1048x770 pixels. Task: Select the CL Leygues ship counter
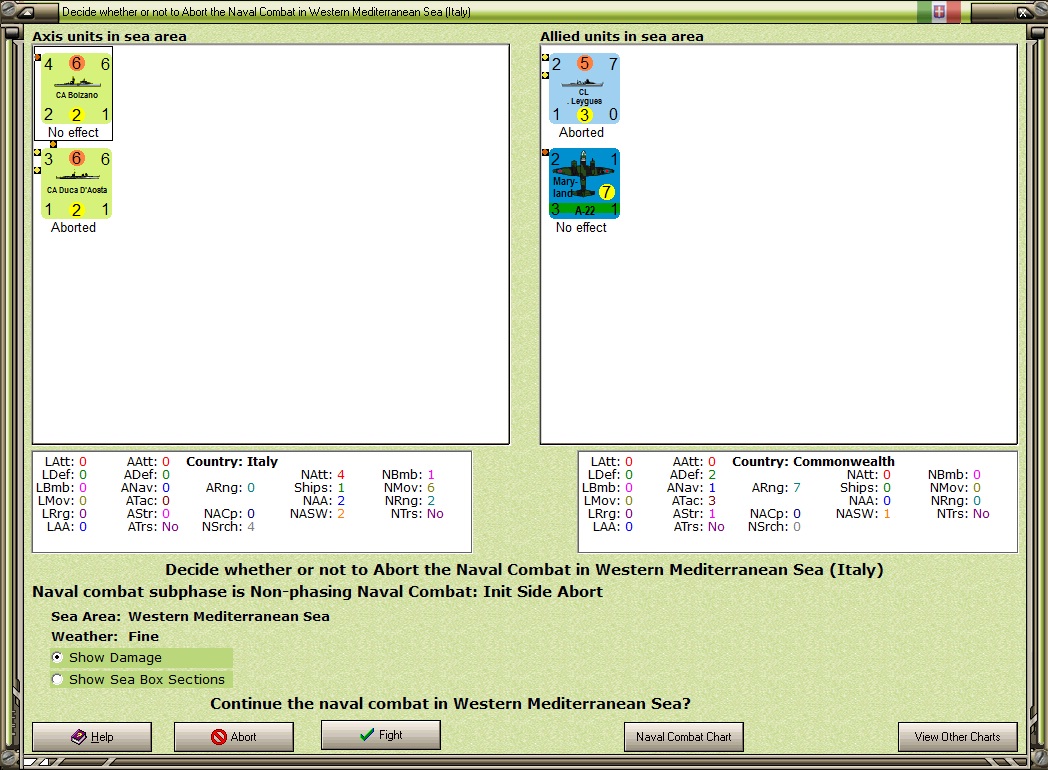click(584, 89)
